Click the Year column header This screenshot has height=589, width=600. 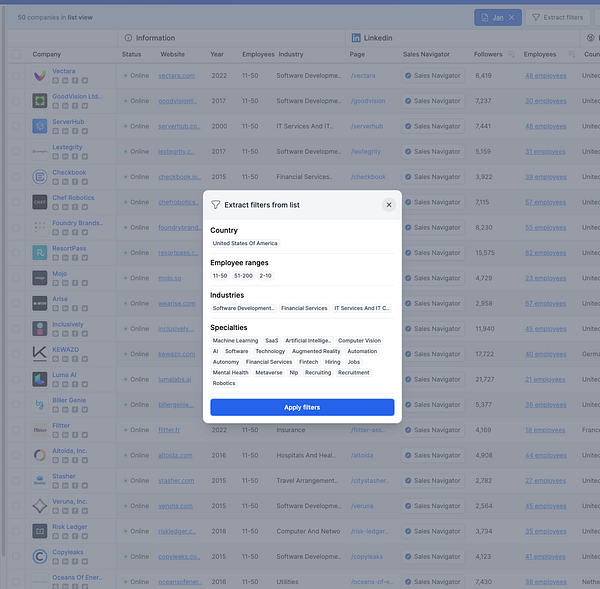217,54
